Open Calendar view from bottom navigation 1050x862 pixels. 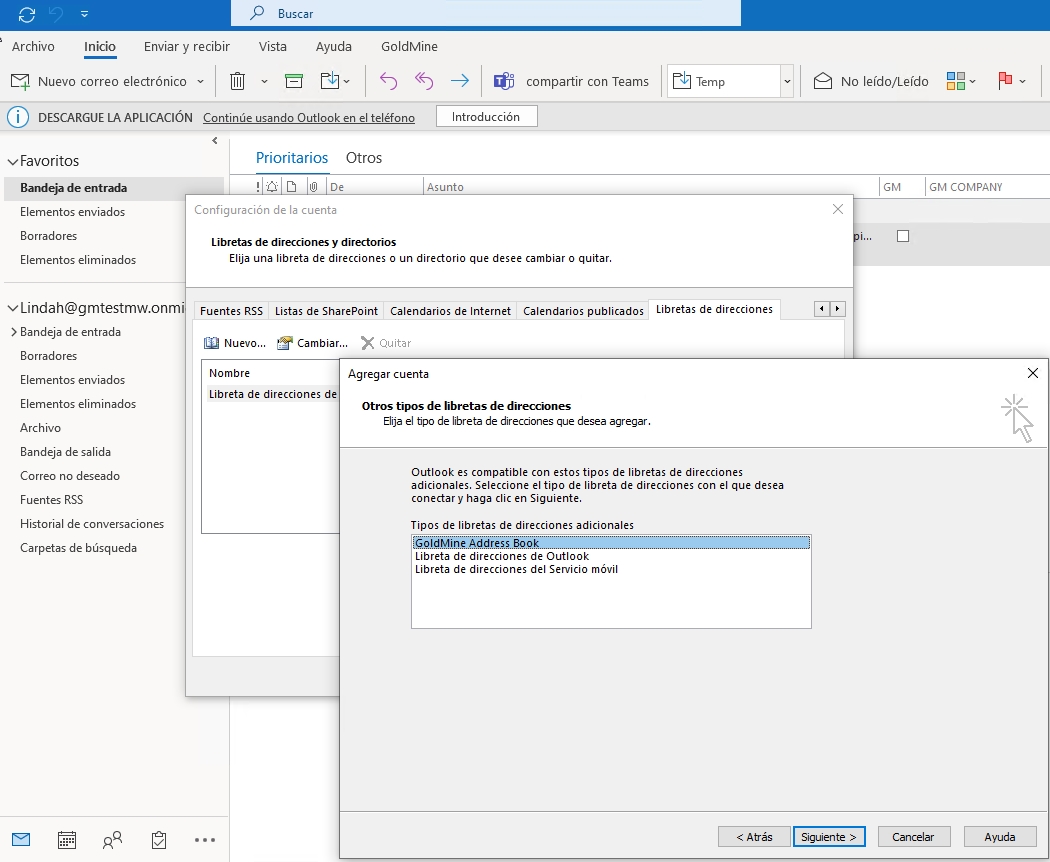point(67,840)
